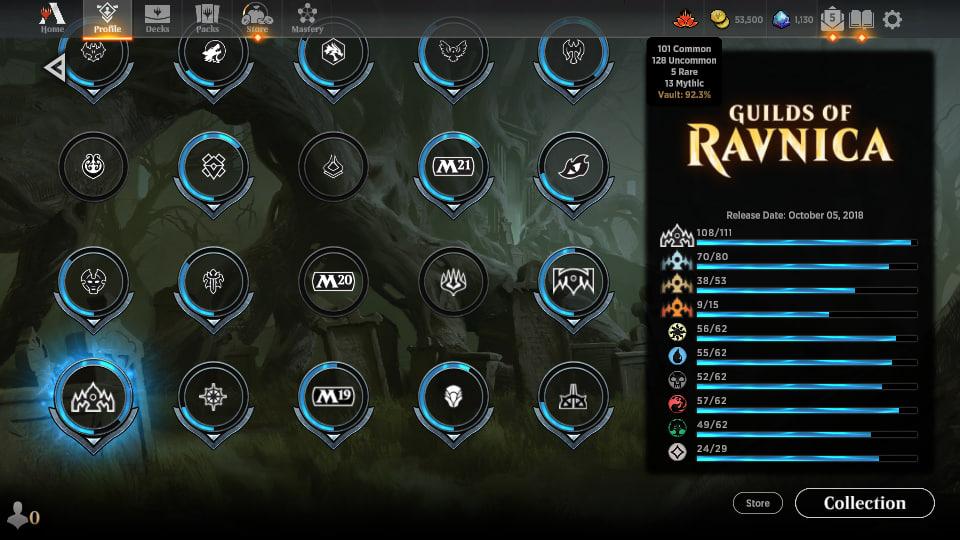Image resolution: width=960 pixels, height=540 pixels.
Task: Expand chevron beneath the Dominaria compass badge
Action: [x=213, y=438]
